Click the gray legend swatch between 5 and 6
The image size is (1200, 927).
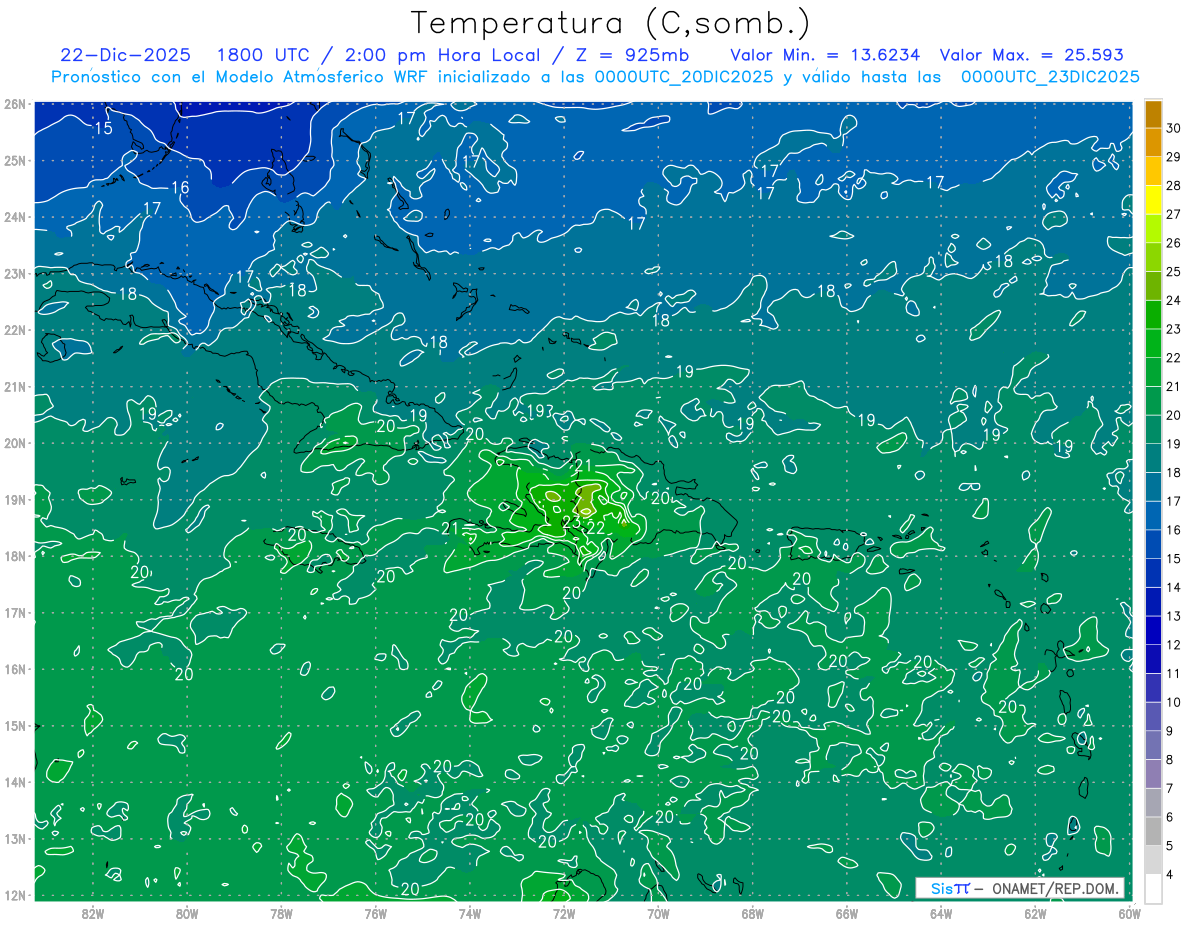(1153, 832)
